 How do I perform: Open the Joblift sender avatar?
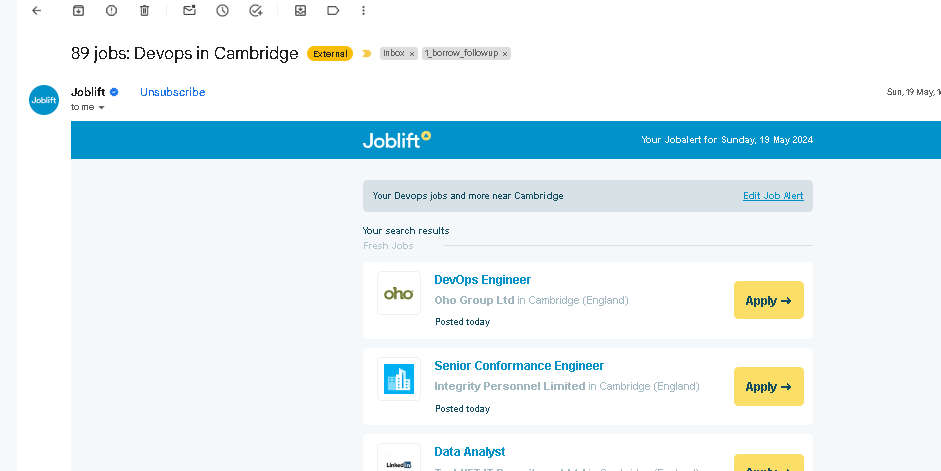[x=44, y=100]
